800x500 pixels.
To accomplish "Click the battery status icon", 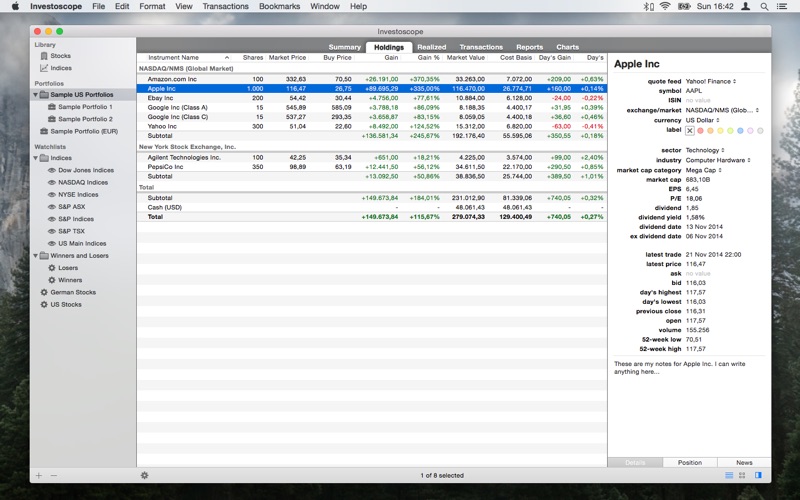I will (684, 7).
